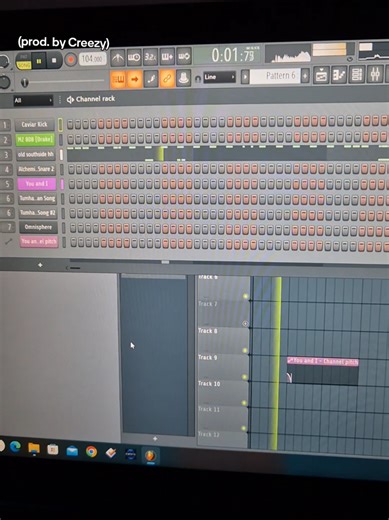The image size is (389, 520).
Task: Click the plus button beside Pattern 6
Action: pyautogui.click(x=305, y=76)
